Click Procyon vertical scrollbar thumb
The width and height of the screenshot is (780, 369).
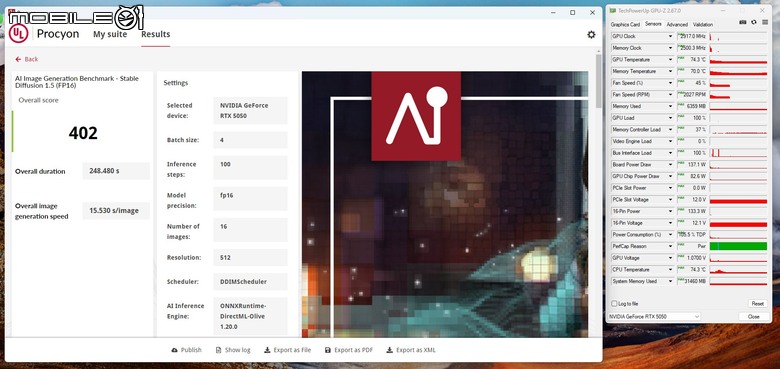[x=598, y=81]
